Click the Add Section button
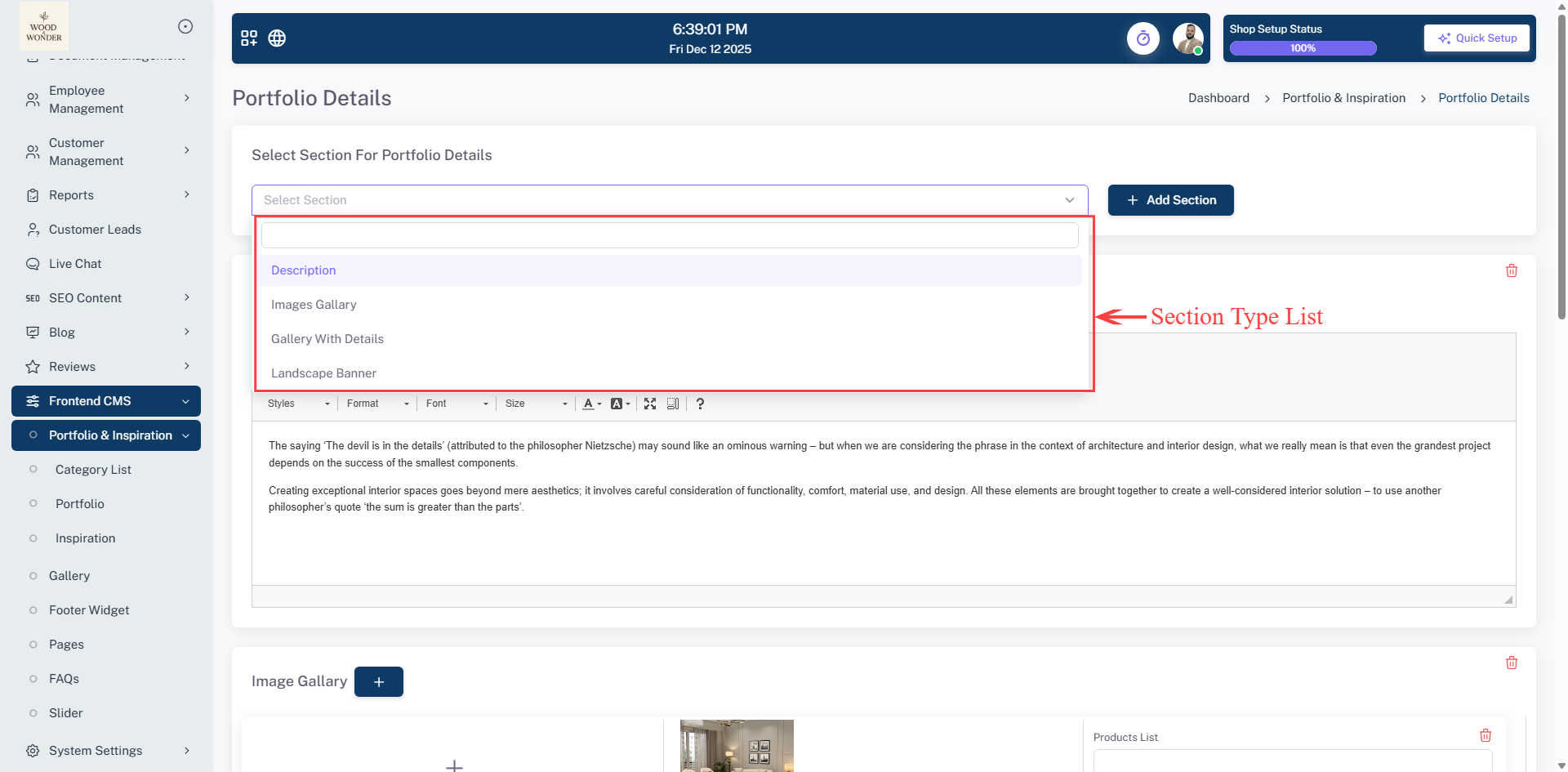The width and height of the screenshot is (1568, 772). point(1170,200)
